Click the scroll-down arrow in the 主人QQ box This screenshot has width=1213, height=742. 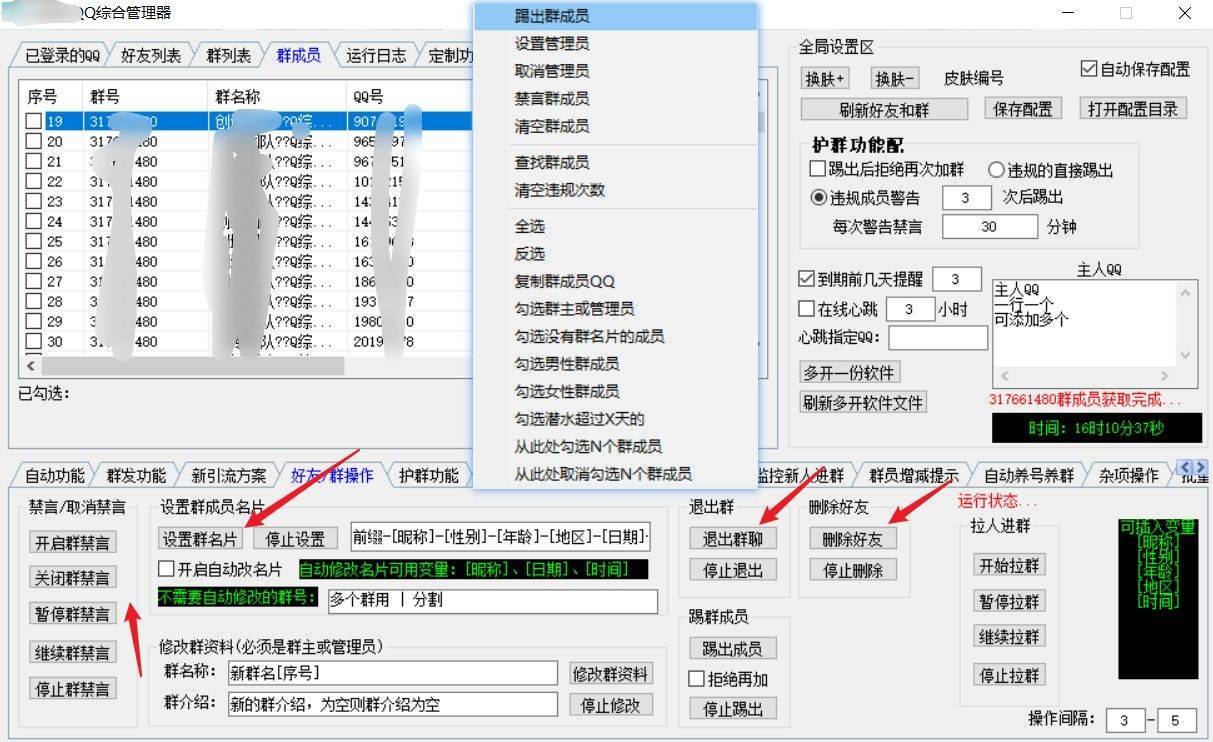(1186, 355)
